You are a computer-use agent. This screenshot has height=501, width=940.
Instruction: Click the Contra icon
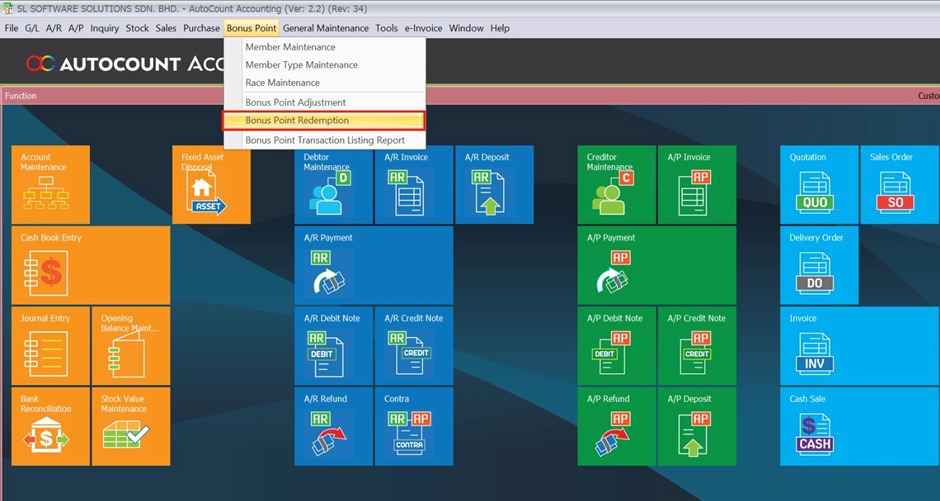(413, 427)
